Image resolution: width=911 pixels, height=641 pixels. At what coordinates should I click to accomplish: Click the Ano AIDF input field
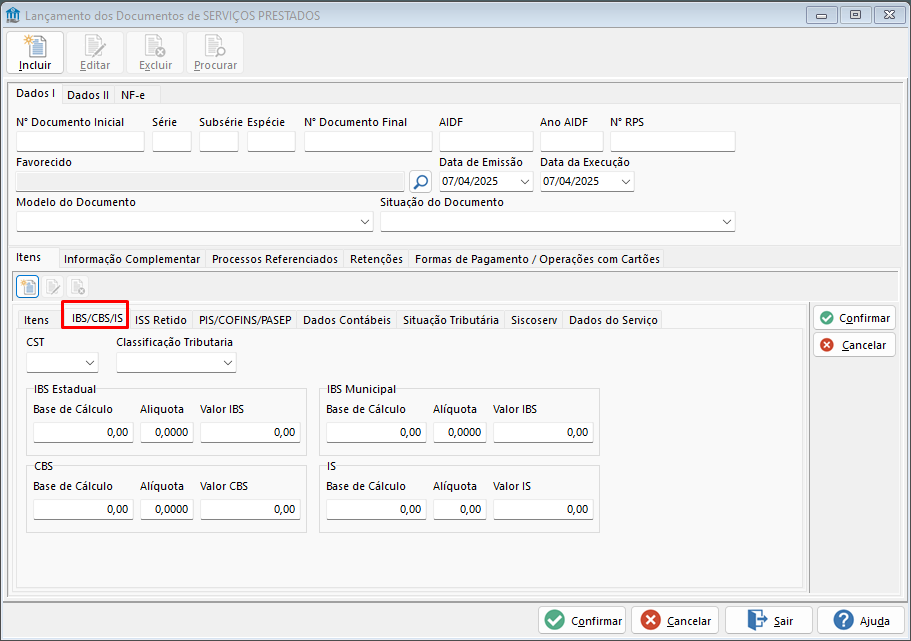[x=572, y=142]
